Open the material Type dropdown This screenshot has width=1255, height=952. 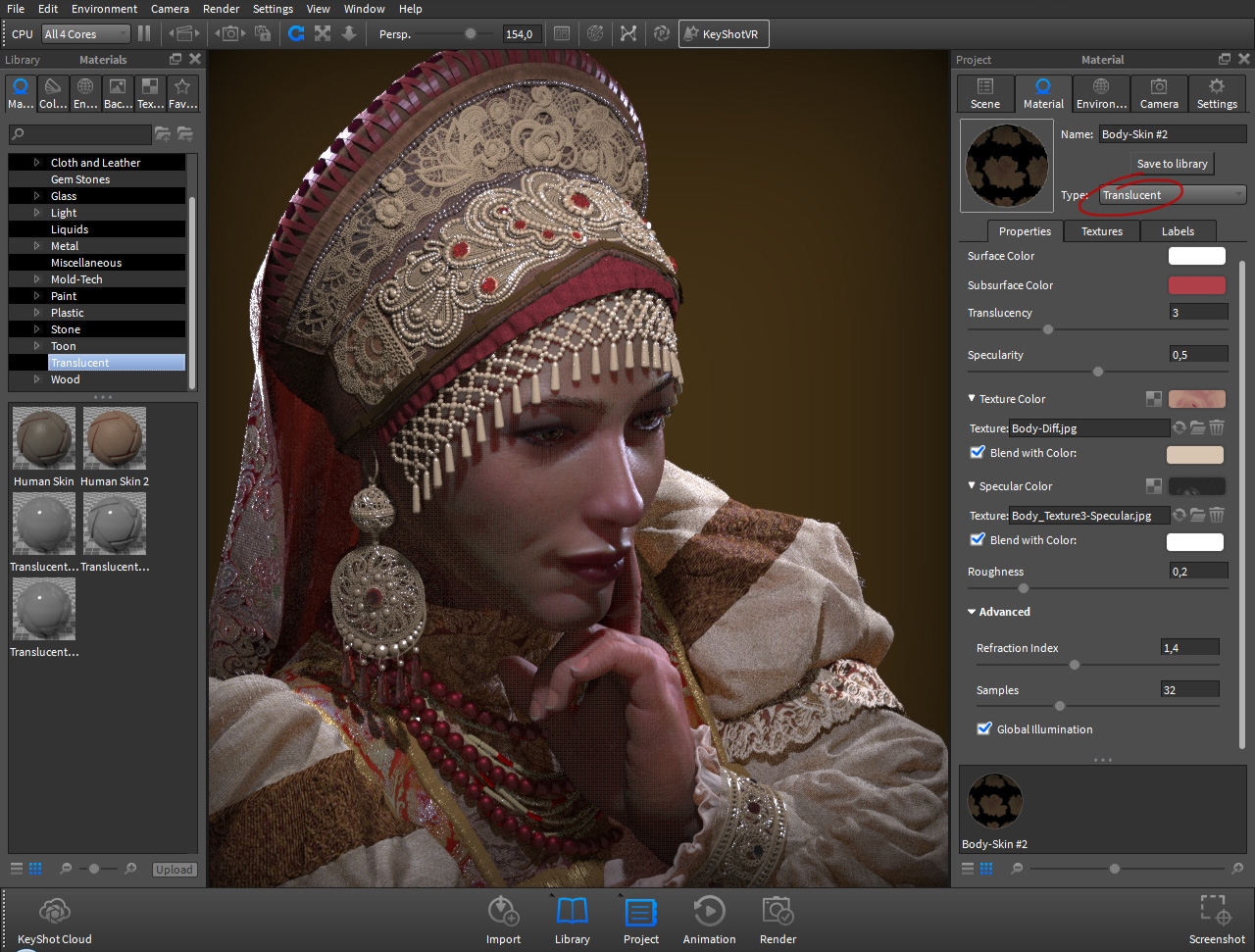pos(1173,195)
